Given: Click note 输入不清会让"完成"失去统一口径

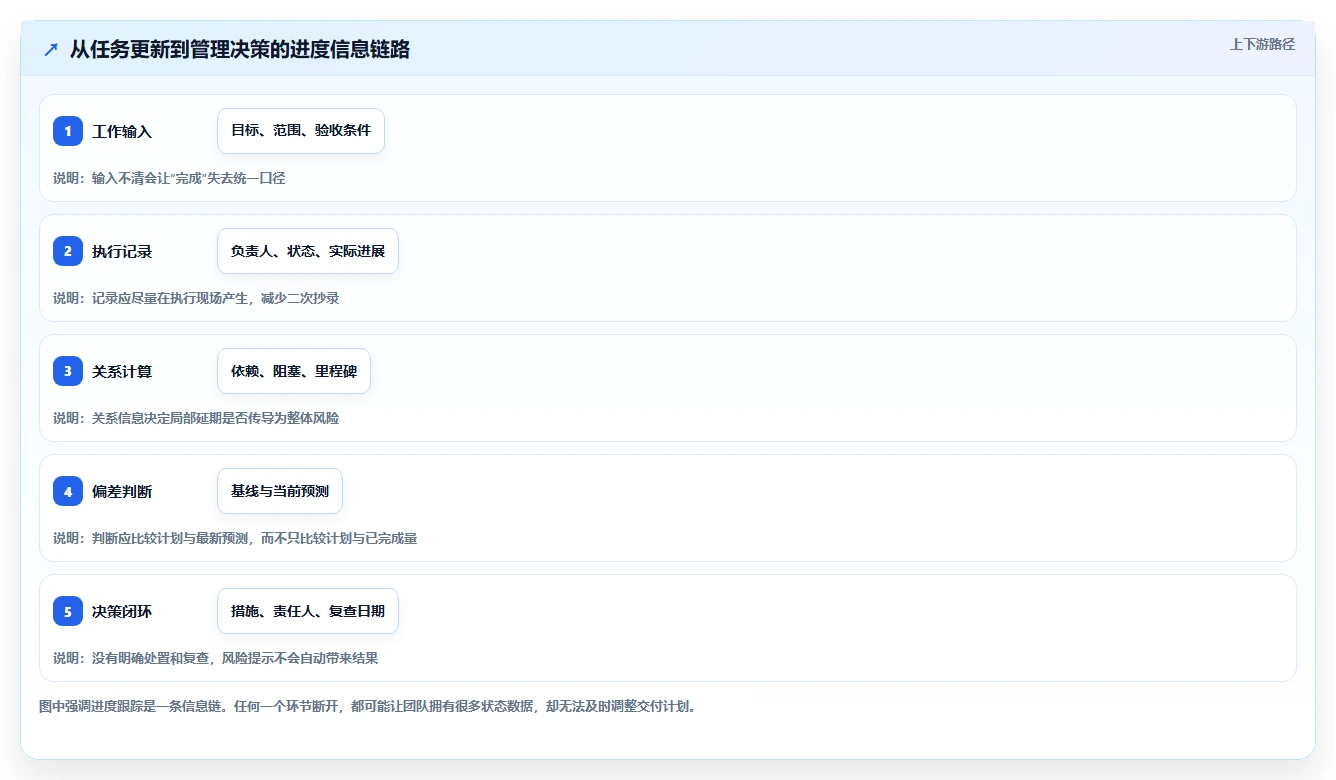Looking at the screenshot, I should (x=169, y=178).
